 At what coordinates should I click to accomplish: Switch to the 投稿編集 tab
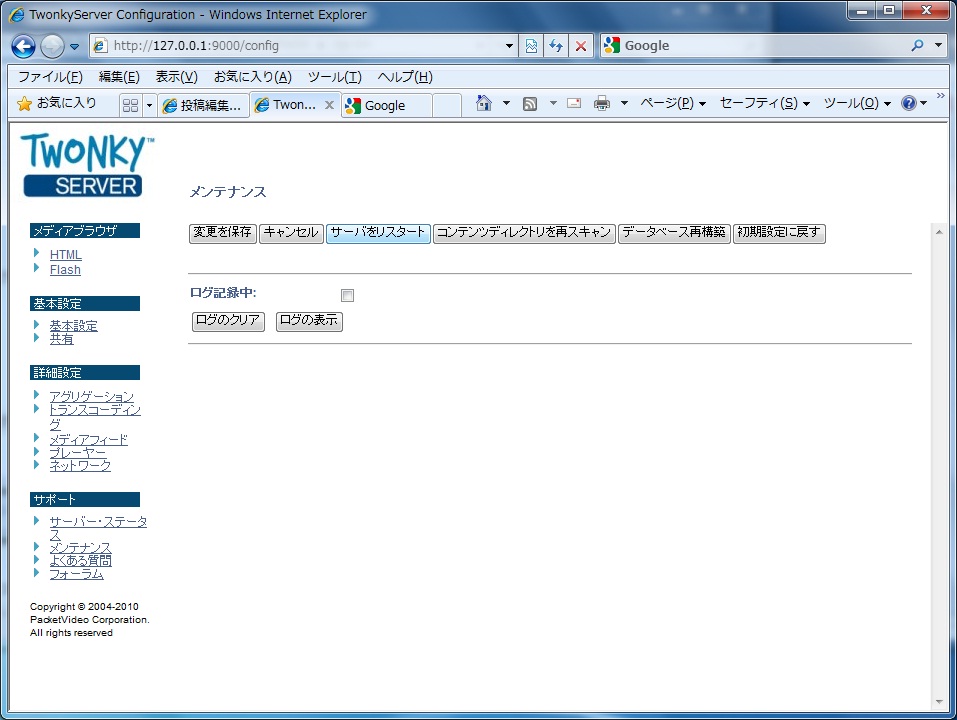point(204,105)
